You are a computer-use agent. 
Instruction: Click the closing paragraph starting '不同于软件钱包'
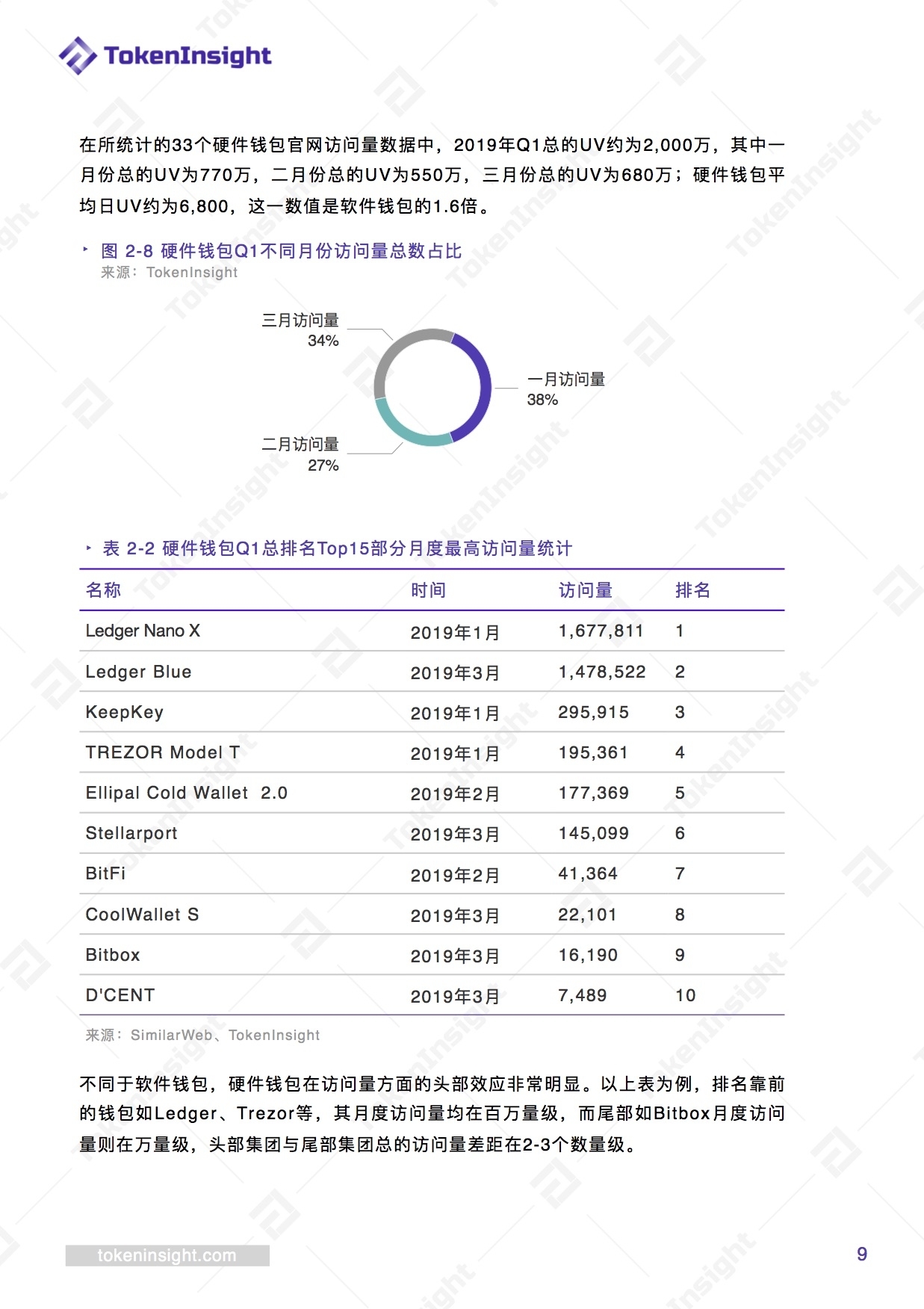pos(432,1113)
